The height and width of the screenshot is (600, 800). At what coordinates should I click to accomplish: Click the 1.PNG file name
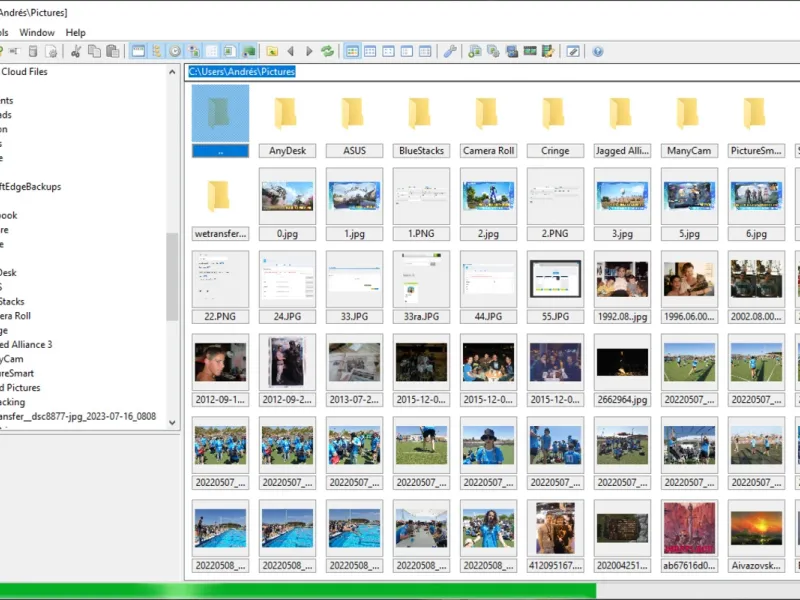[421, 234]
